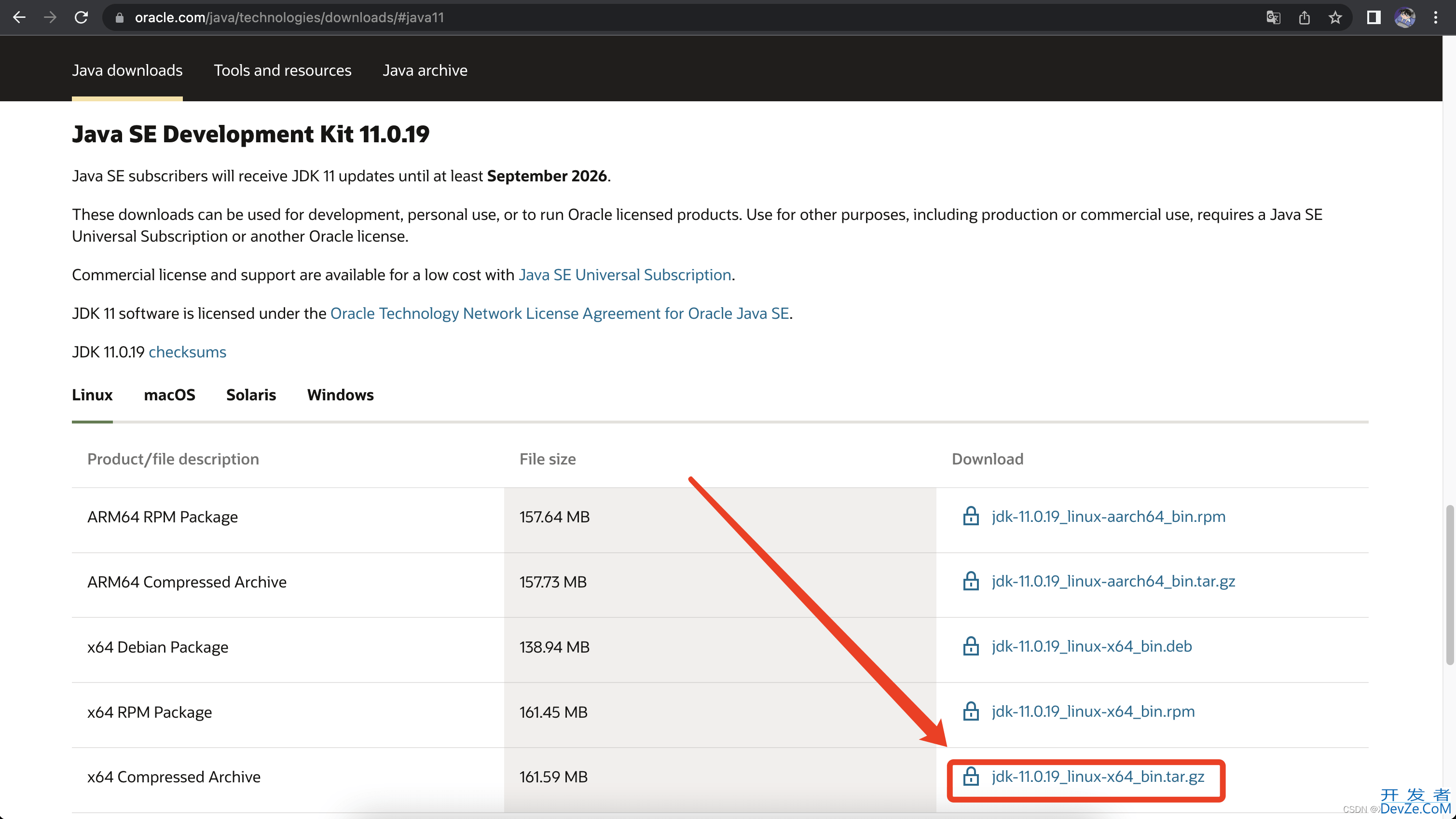Screen dimensions: 1456x819
Task: Click lock icon for aarch64 rpm download
Action: pos(971,516)
